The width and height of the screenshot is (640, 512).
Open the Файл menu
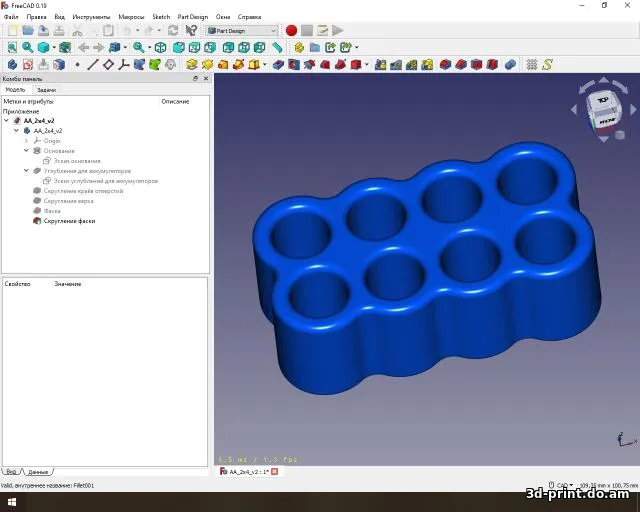11,17
